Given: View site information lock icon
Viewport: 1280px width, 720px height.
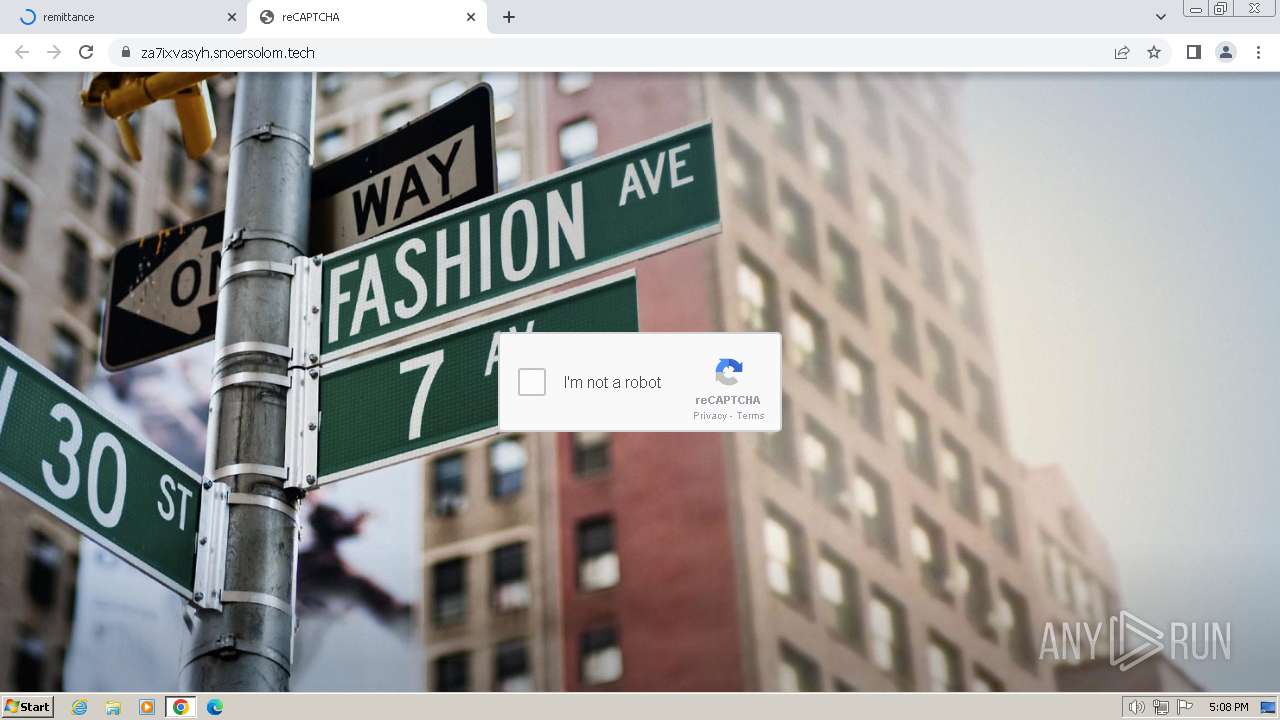Looking at the screenshot, I should tap(125, 52).
